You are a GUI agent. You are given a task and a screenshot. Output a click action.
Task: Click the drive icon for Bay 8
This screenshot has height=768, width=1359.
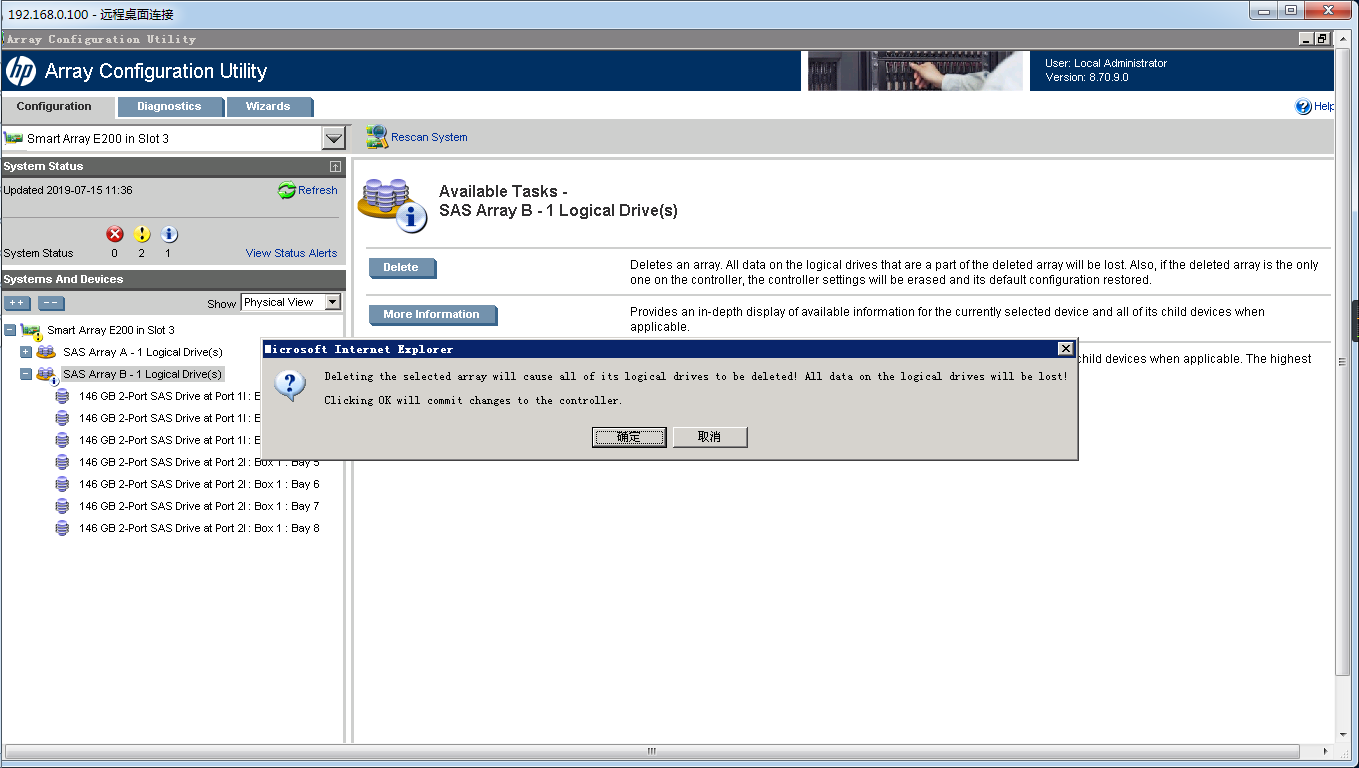[62, 528]
